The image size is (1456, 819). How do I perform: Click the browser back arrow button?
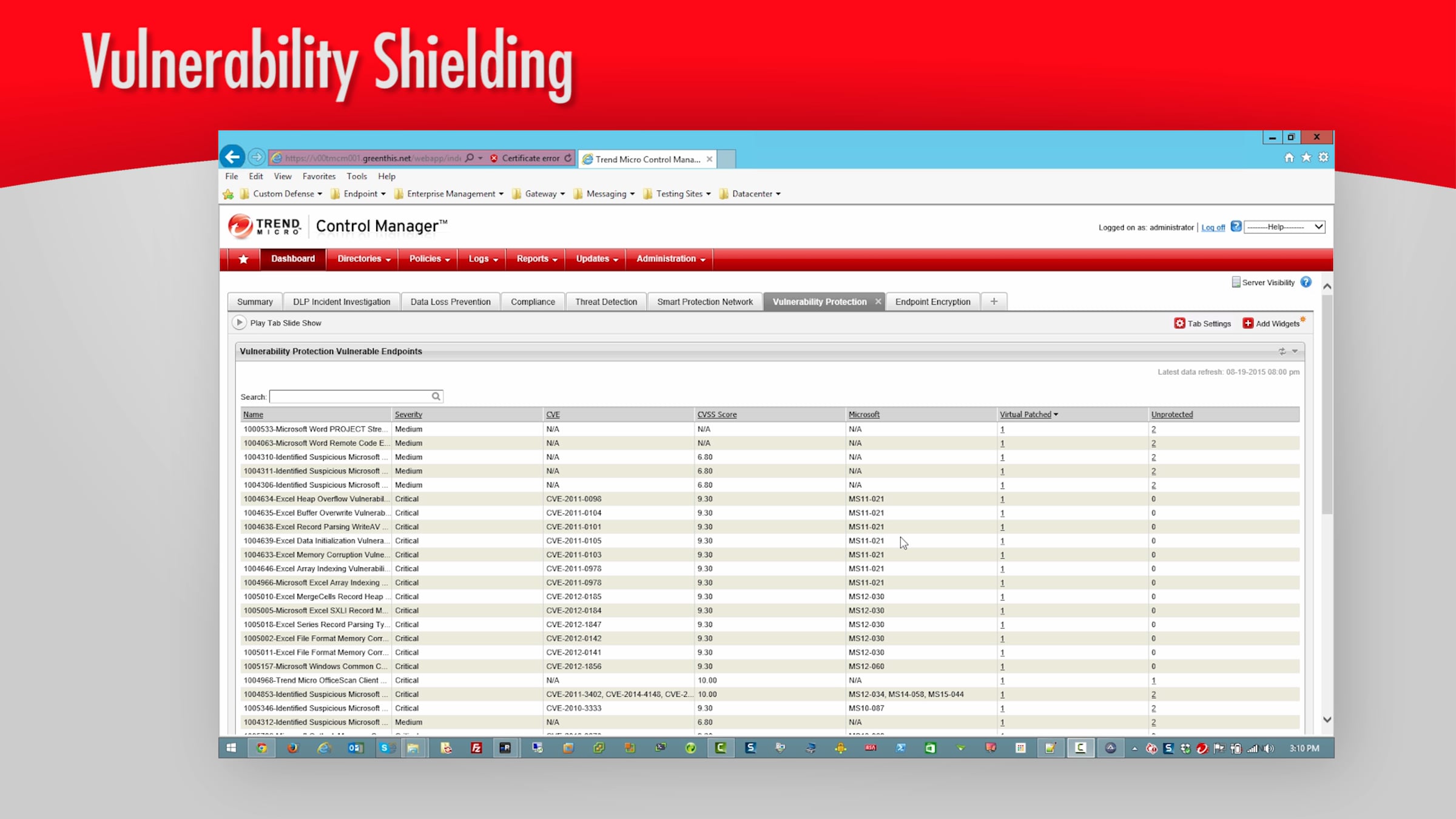click(232, 157)
